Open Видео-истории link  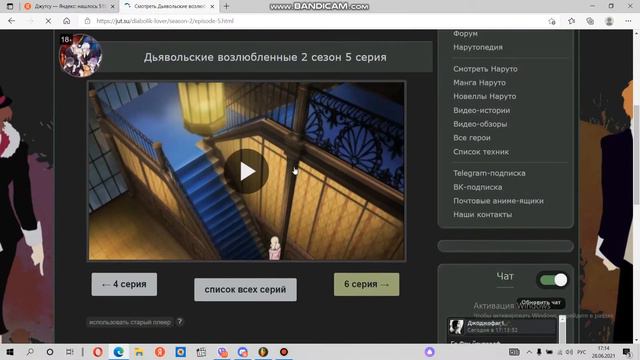click(482, 111)
